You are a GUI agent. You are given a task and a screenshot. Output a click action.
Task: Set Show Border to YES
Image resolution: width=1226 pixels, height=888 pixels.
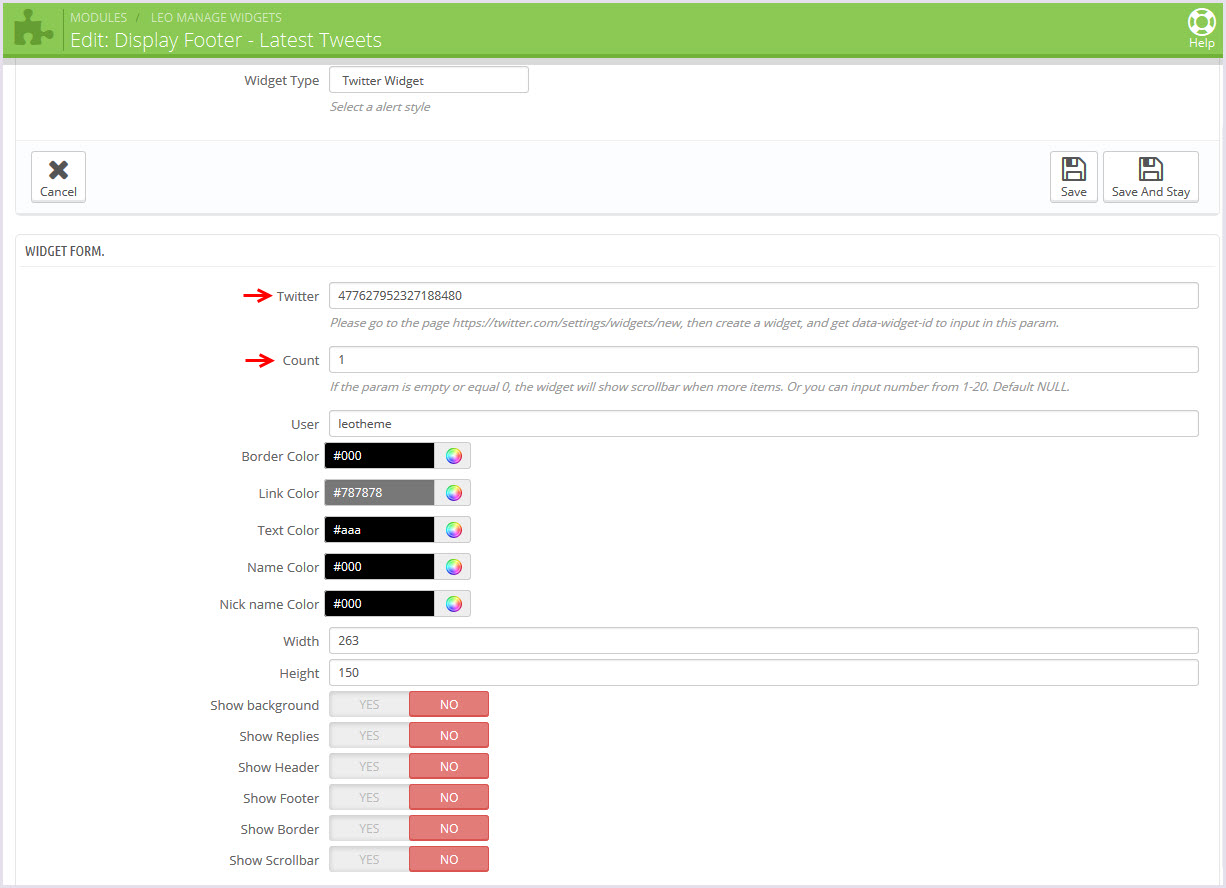[369, 829]
